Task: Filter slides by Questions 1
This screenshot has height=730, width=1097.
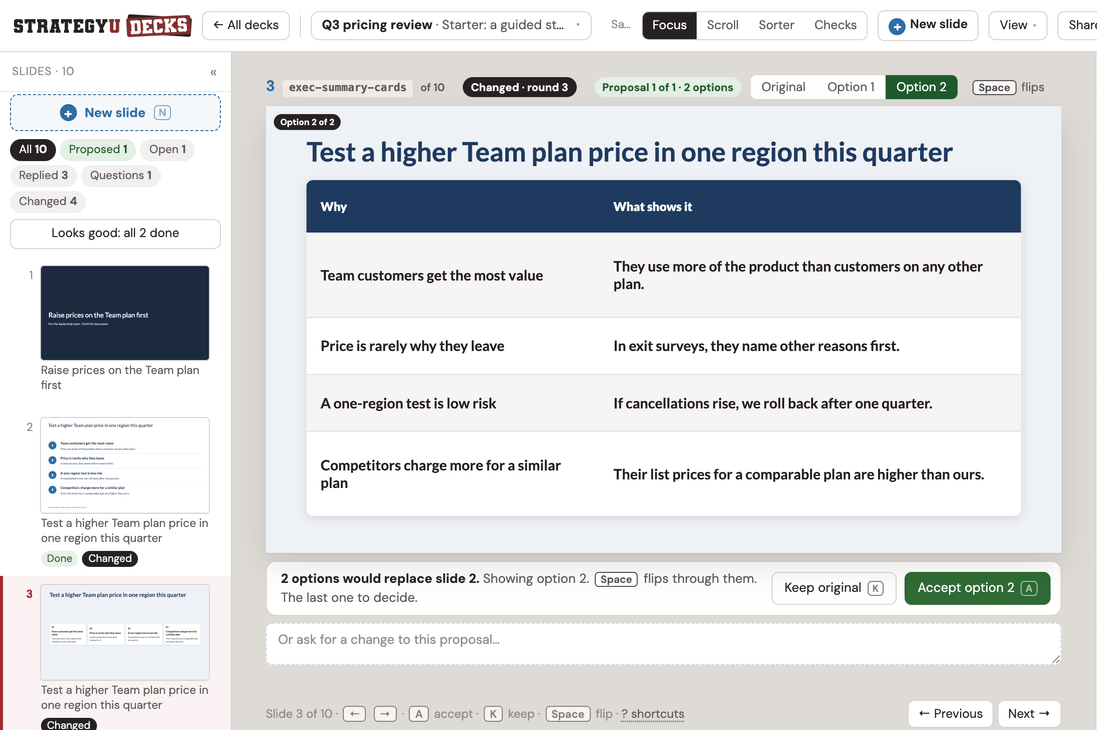Action: [120, 175]
